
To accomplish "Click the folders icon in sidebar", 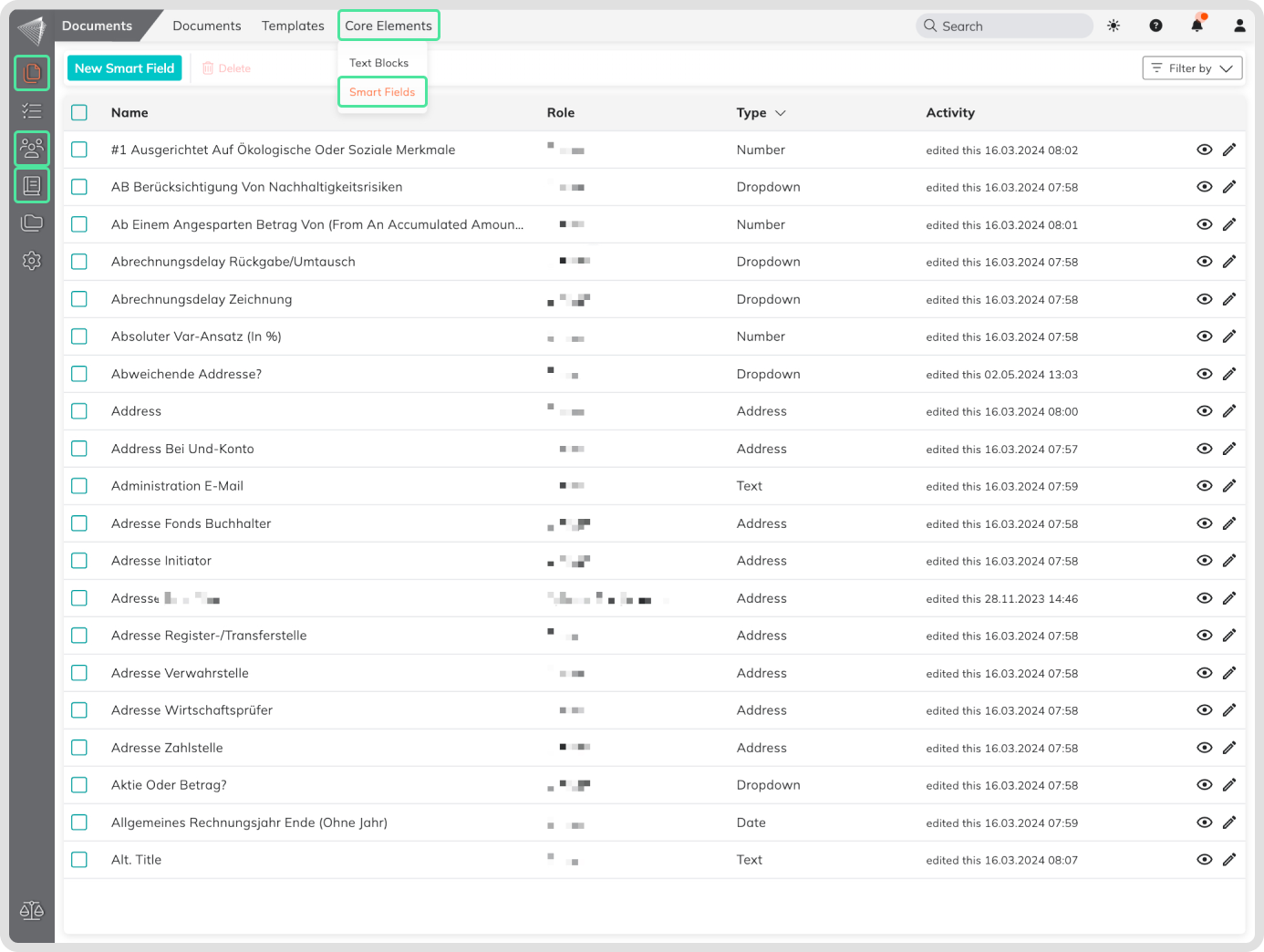I will coord(32,222).
